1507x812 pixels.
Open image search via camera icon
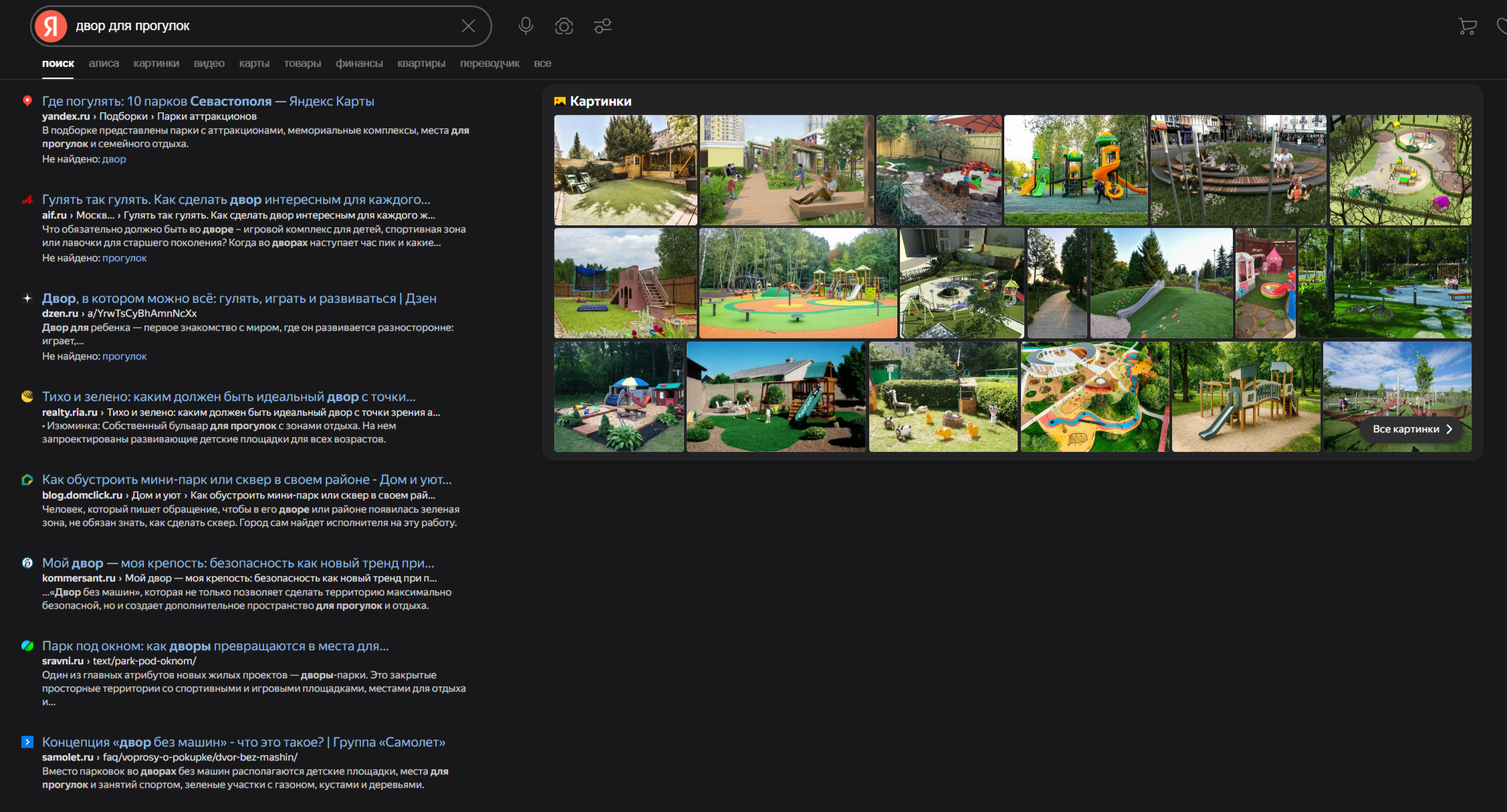(564, 26)
